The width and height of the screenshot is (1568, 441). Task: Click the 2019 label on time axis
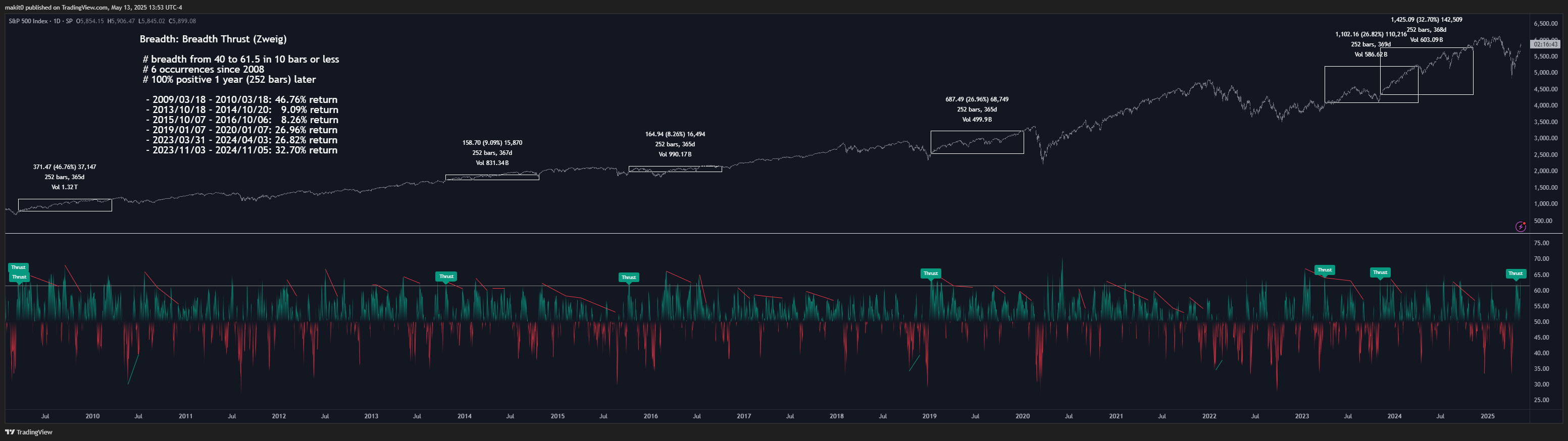[x=930, y=417]
